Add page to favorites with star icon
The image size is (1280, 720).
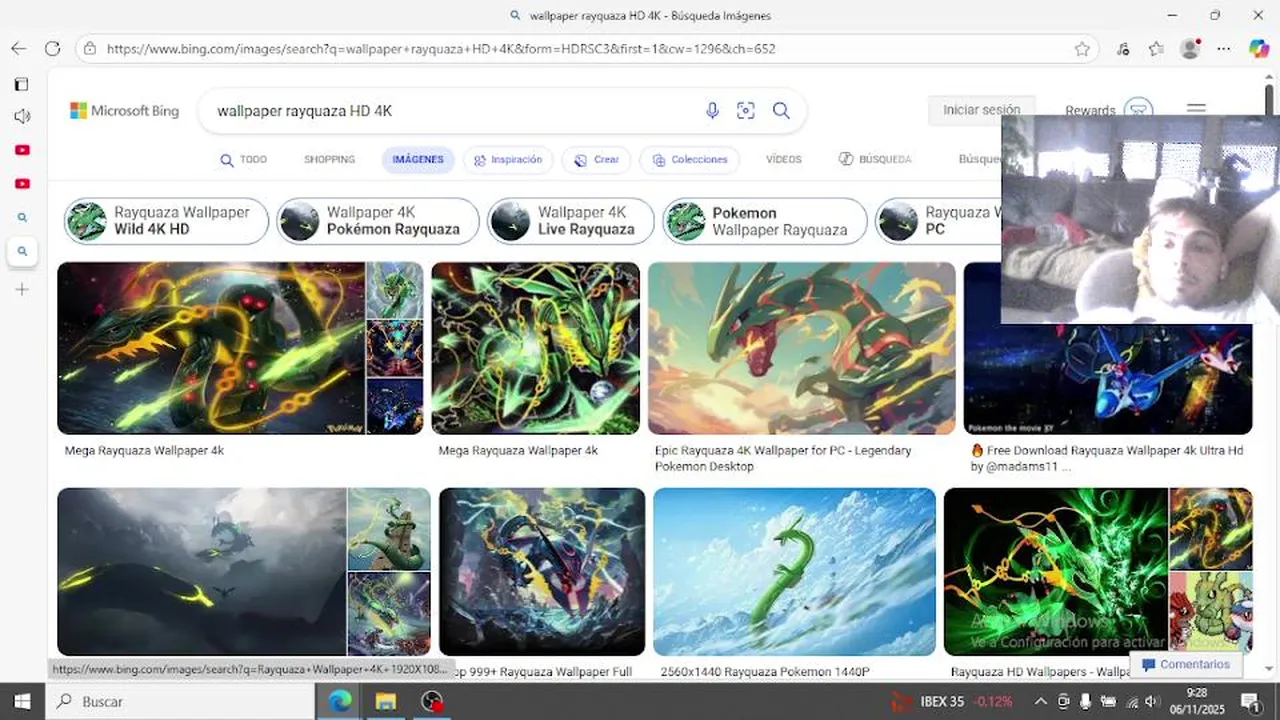pos(1082,48)
